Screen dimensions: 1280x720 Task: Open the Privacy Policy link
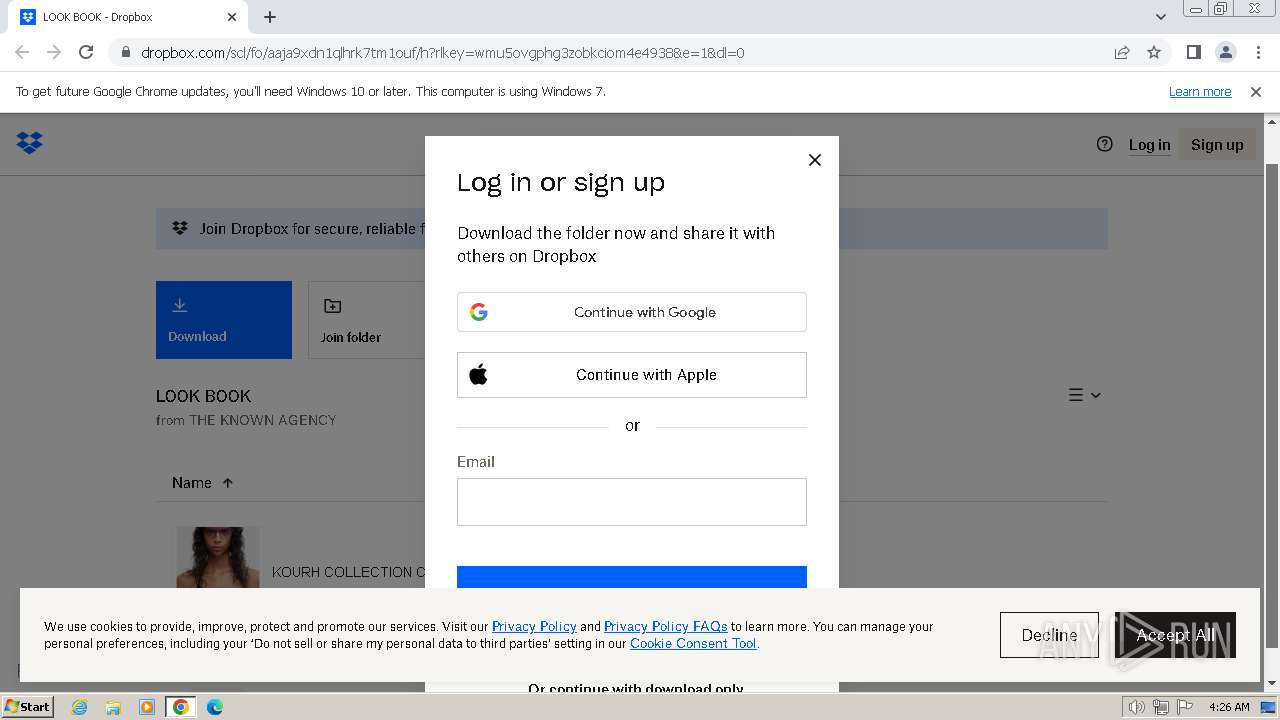(534, 627)
